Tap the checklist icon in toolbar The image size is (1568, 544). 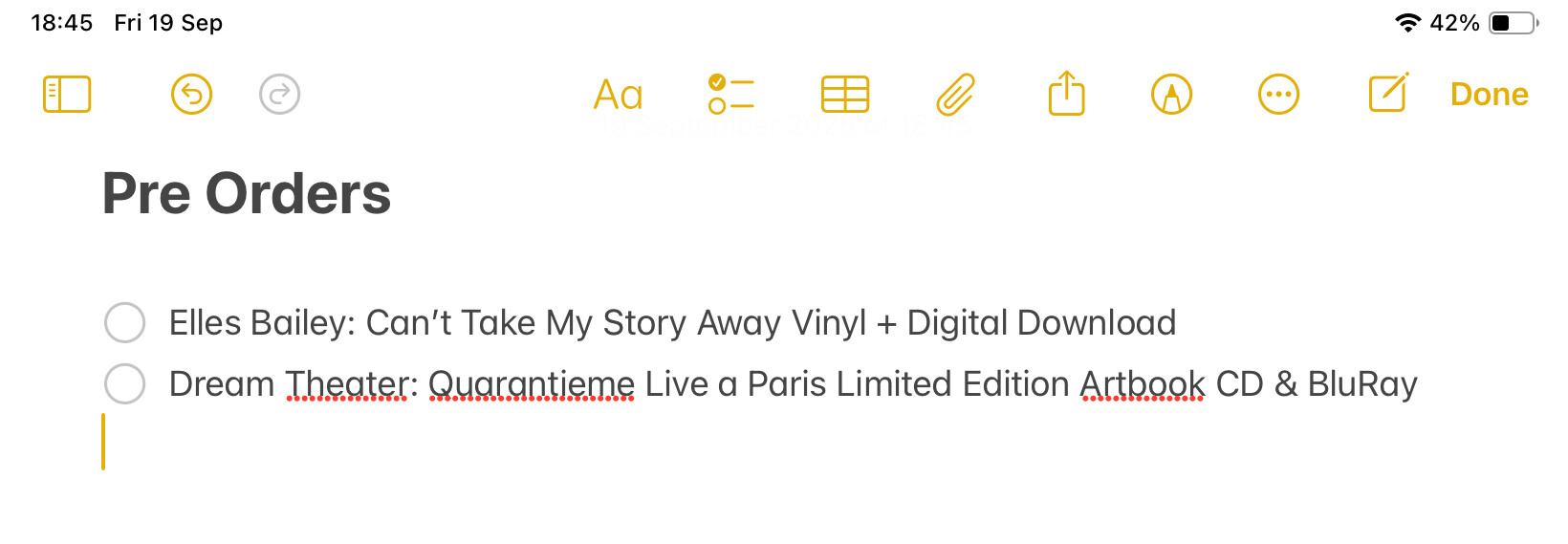click(731, 95)
